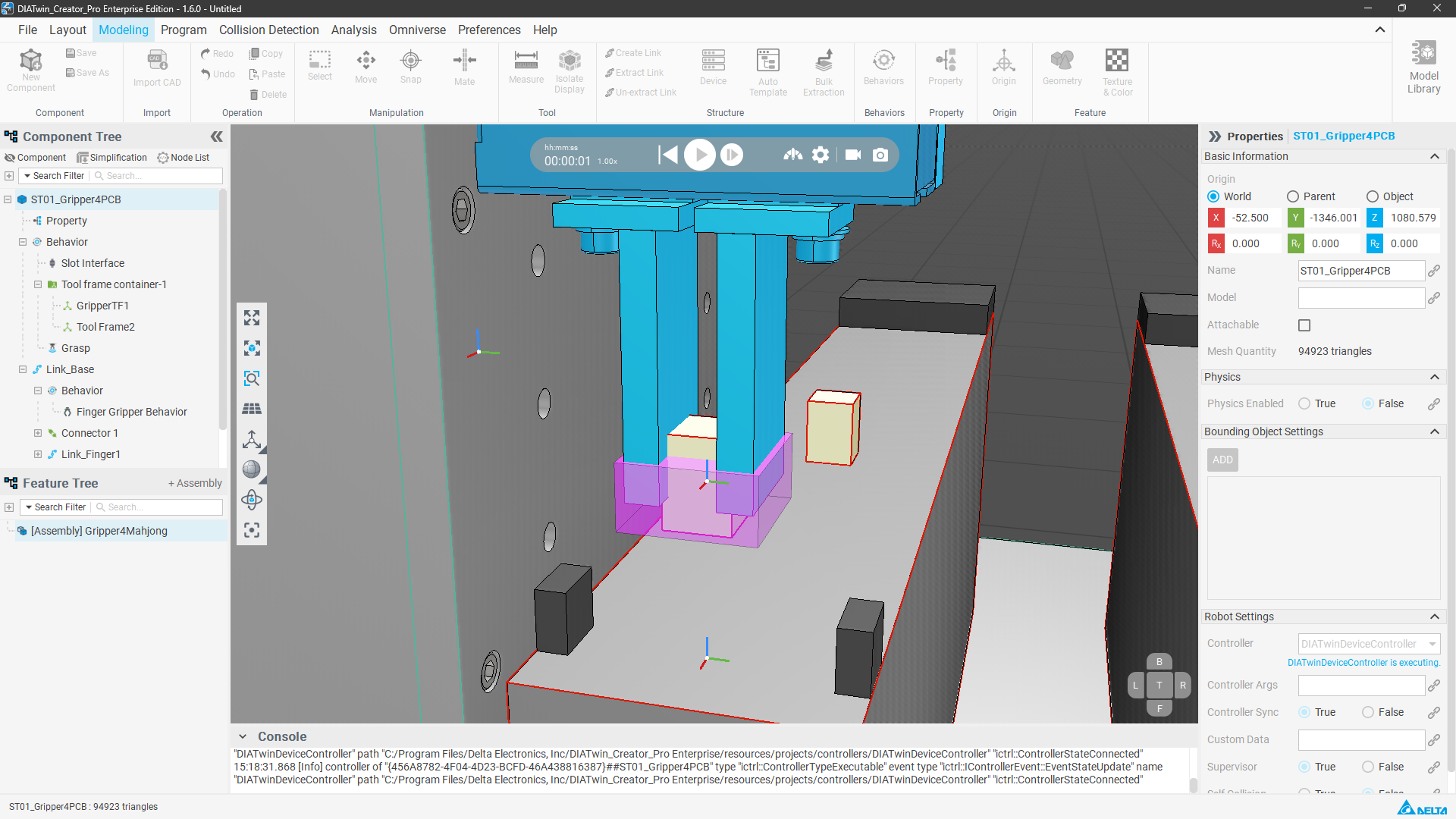Click the sphere render-mode icon
The width and height of the screenshot is (1456, 819).
click(x=252, y=469)
